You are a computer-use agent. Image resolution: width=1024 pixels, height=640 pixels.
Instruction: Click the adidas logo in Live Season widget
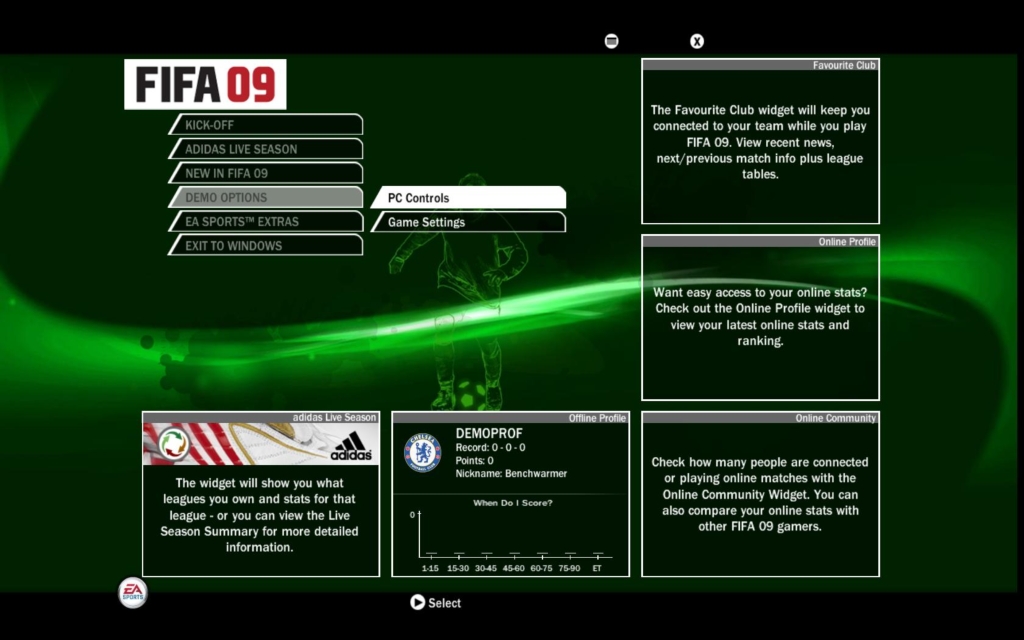(x=351, y=446)
